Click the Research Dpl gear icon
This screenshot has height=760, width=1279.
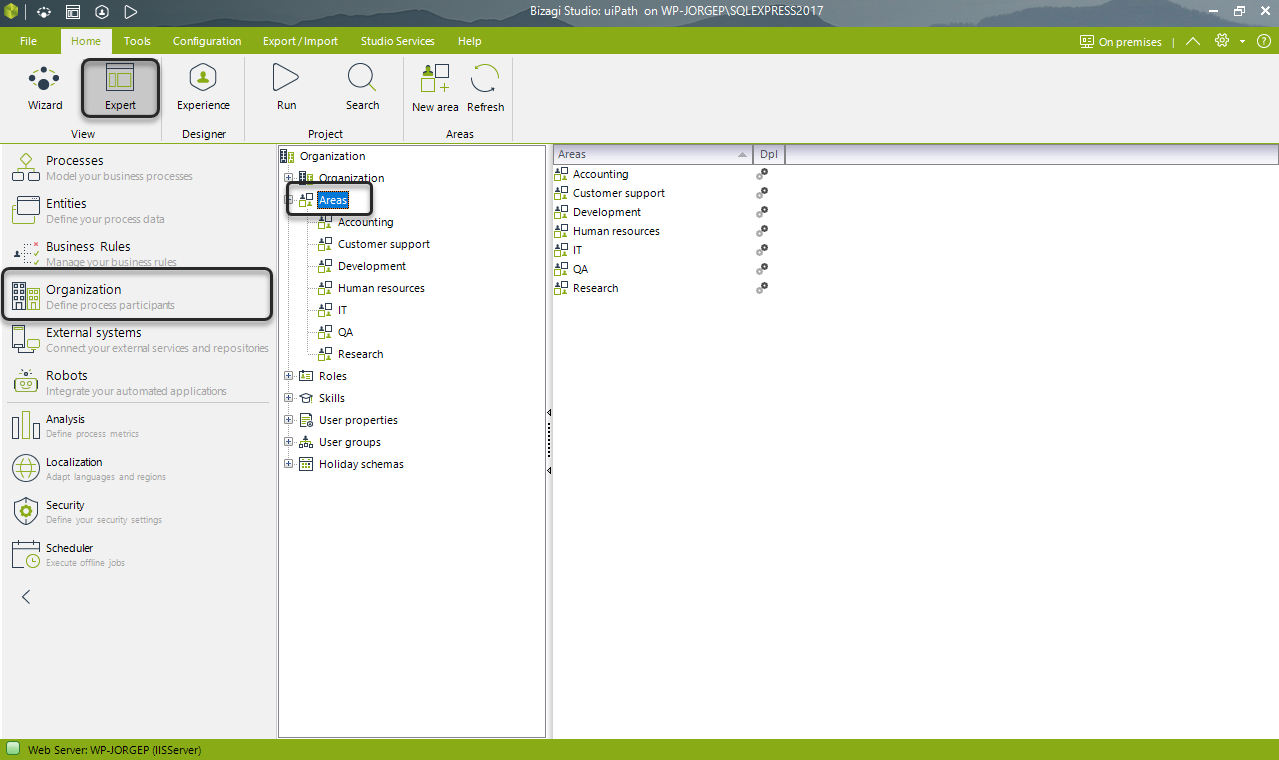(762, 288)
